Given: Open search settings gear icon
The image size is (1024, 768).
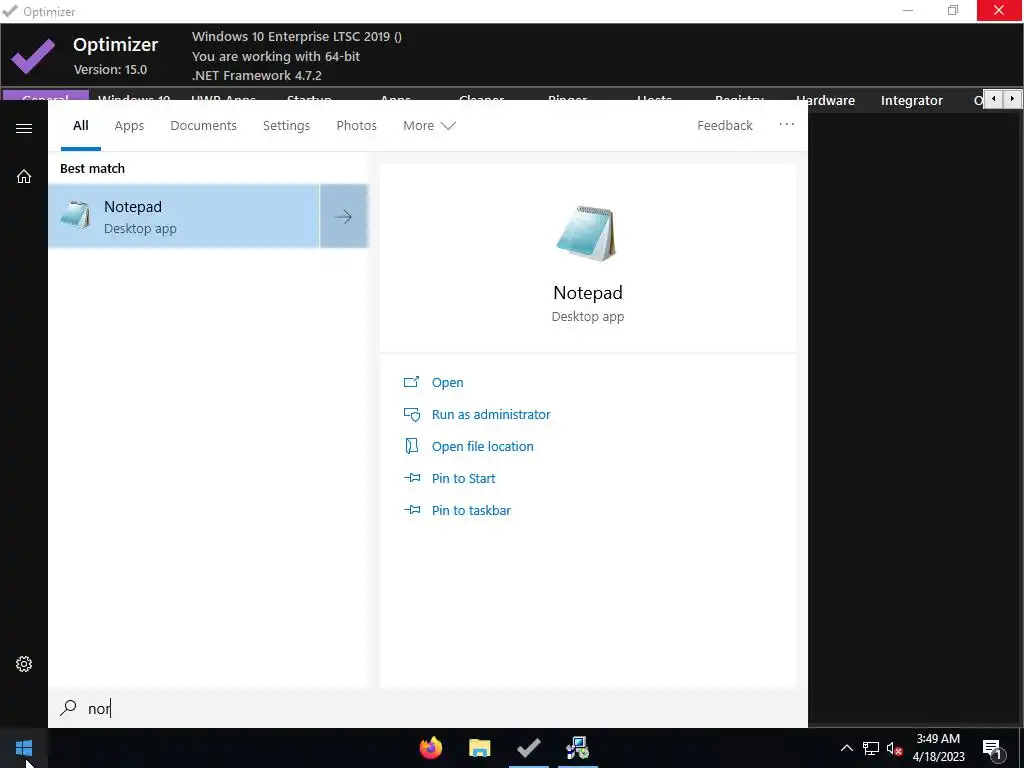Looking at the screenshot, I should 24,664.
